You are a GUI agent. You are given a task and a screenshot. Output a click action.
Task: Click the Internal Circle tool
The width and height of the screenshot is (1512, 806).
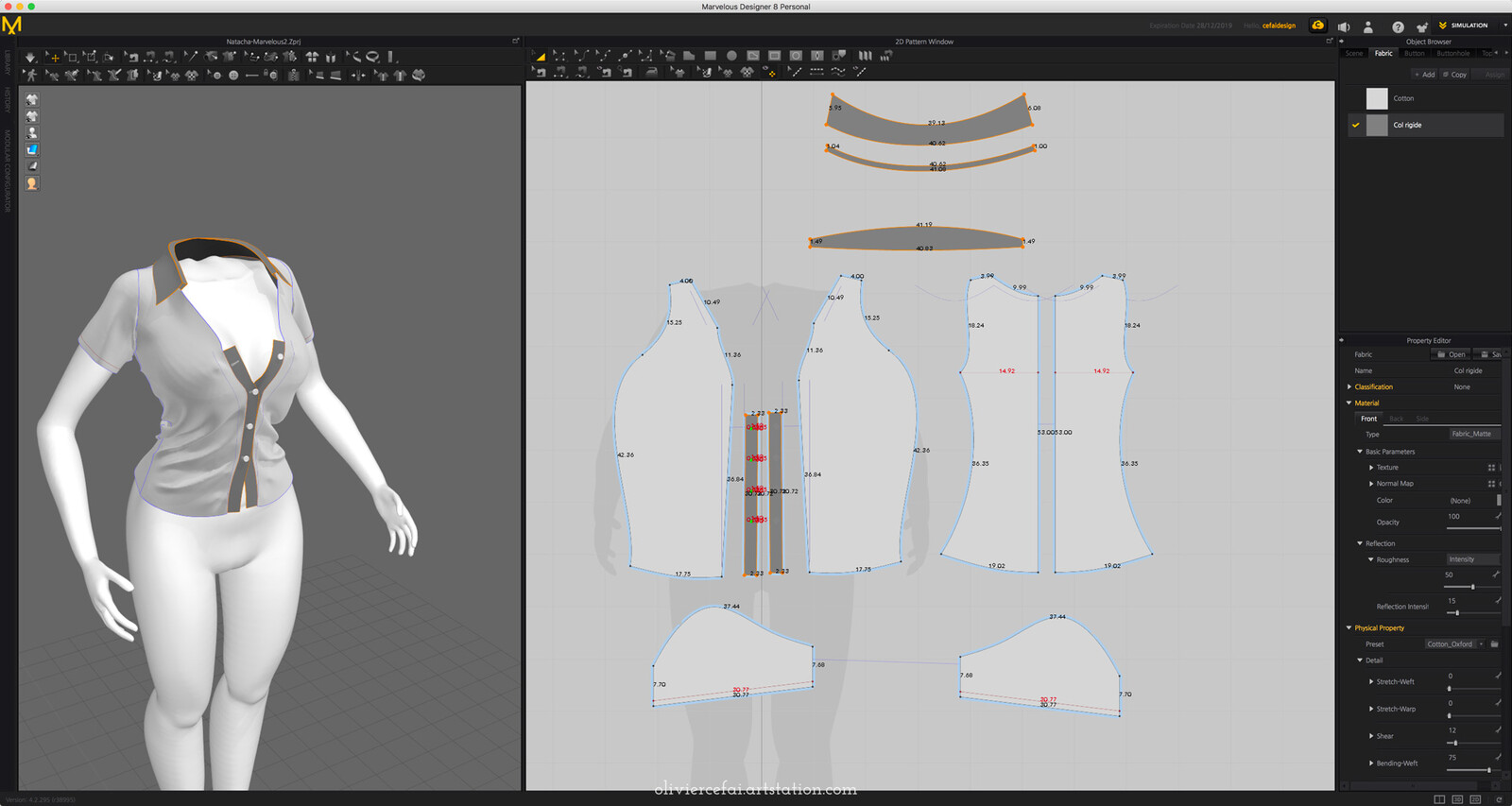point(796,57)
